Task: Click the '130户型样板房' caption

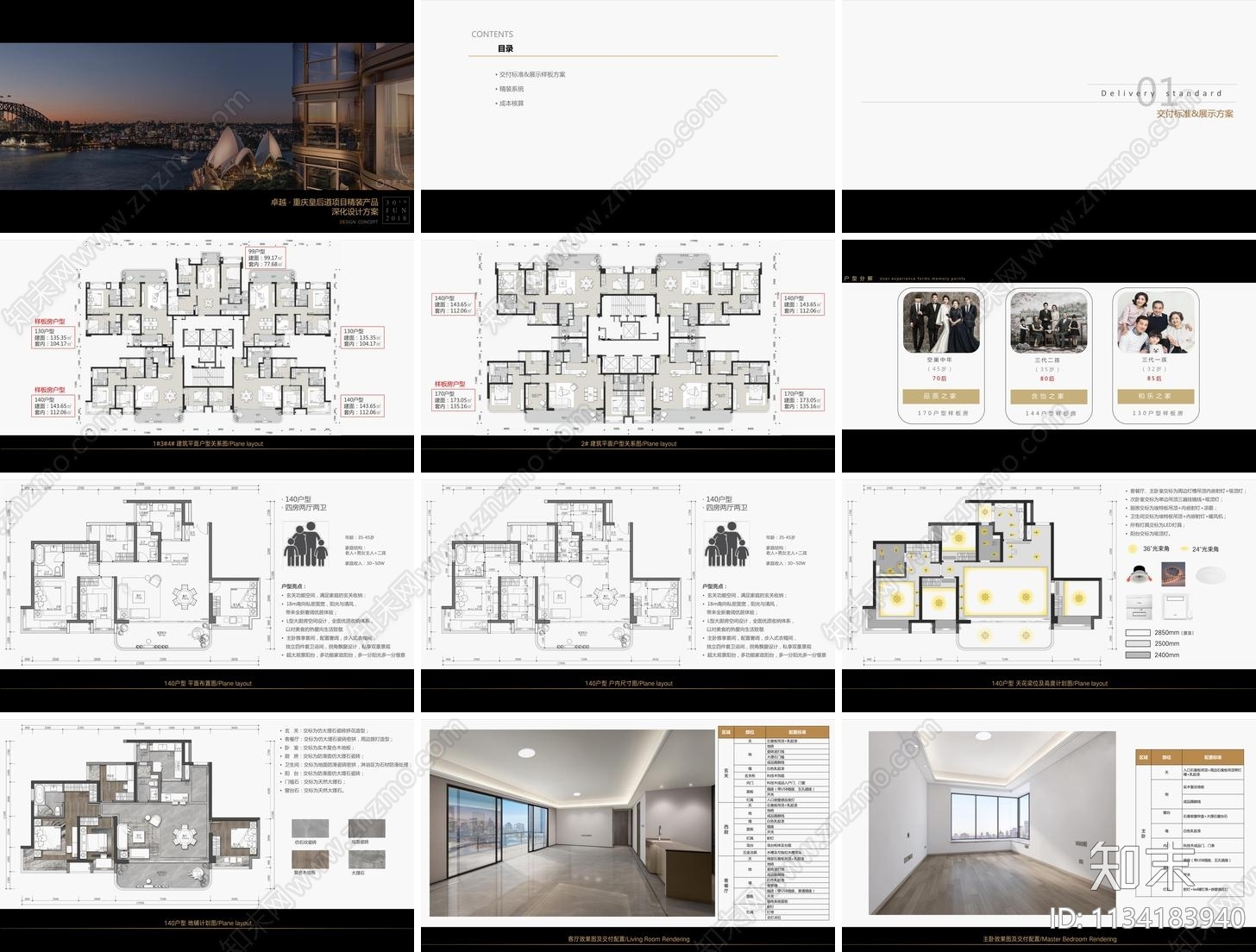Action: click(1157, 414)
